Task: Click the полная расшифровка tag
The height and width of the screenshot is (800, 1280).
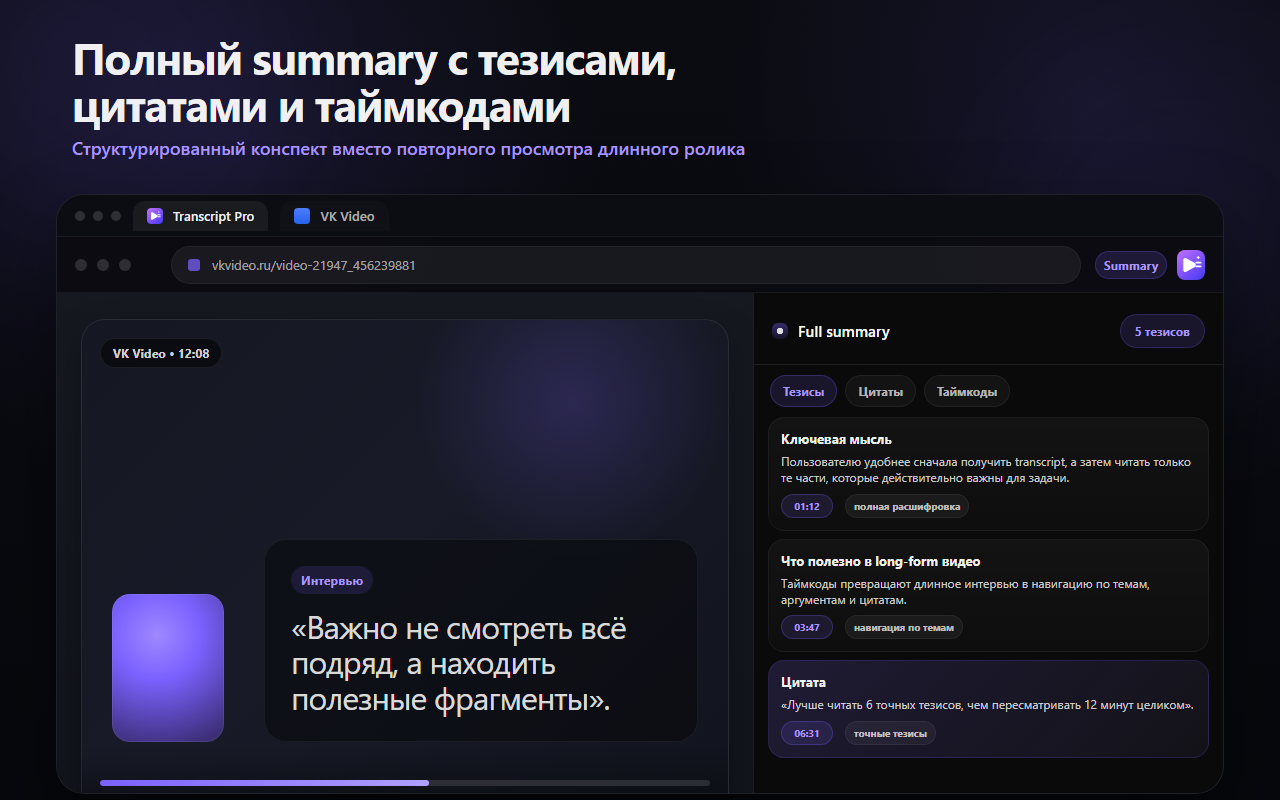Action: 907,506
